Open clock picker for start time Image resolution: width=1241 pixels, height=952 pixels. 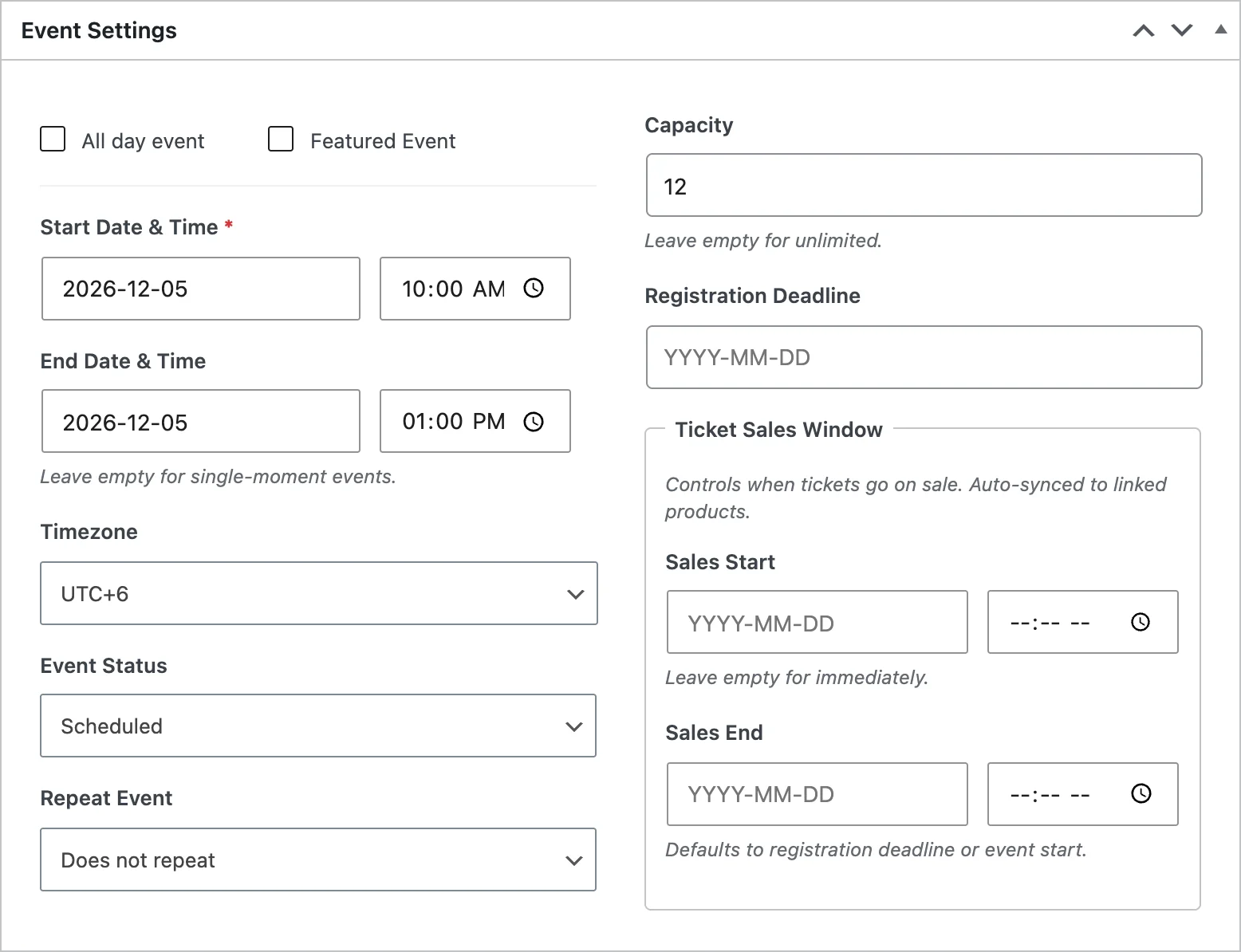(x=534, y=288)
